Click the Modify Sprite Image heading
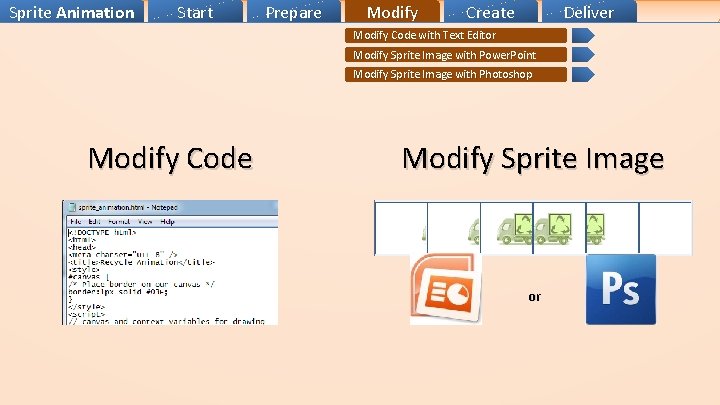This screenshot has width=720, height=405. [533, 159]
